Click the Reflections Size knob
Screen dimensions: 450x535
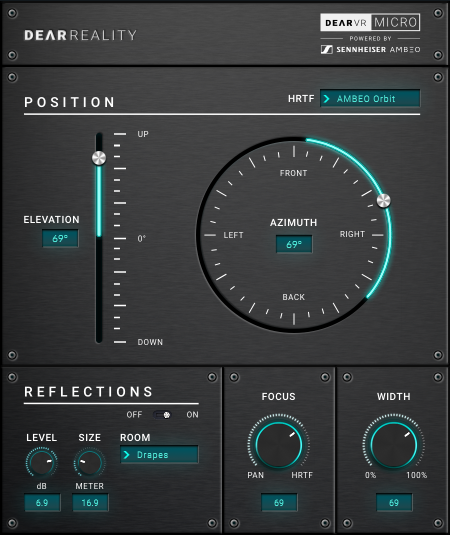[89, 462]
